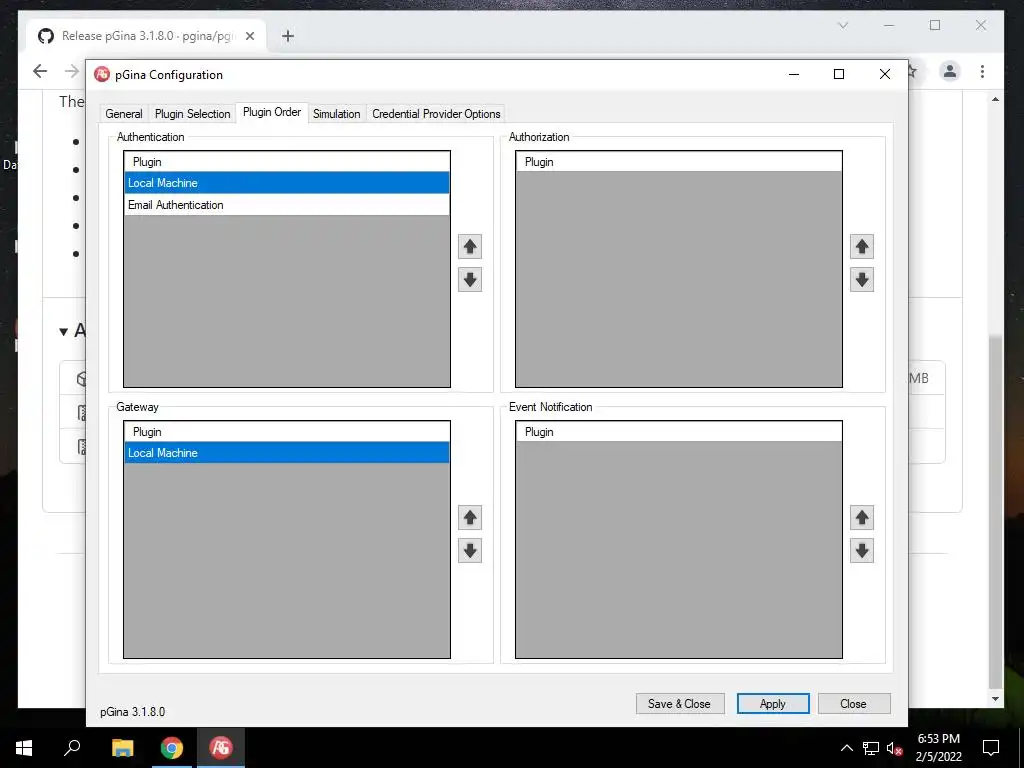The width and height of the screenshot is (1024, 768).
Task: Switch to the General tab
Action: [x=123, y=114]
